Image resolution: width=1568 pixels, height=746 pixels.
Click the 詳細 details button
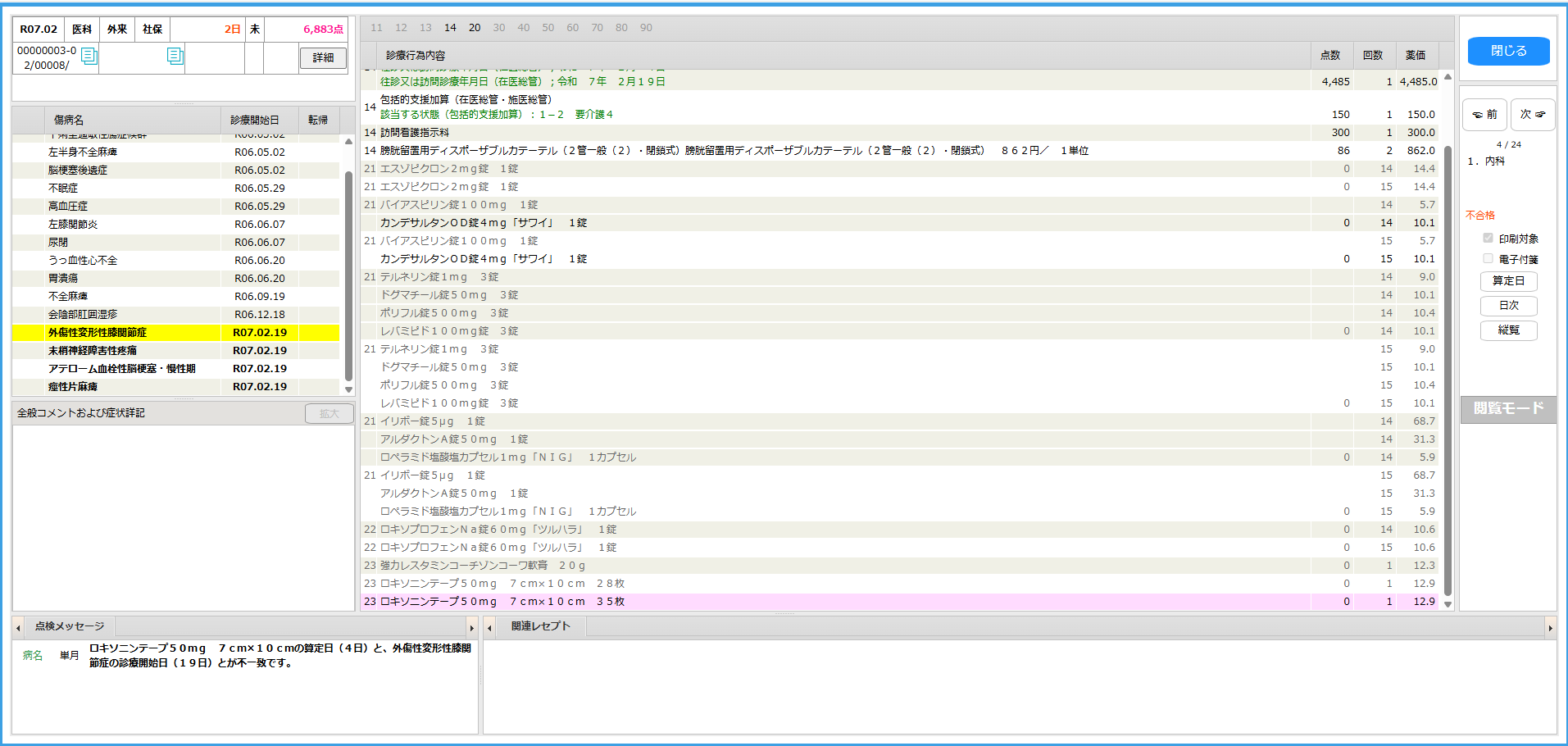click(x=323, y=58)
